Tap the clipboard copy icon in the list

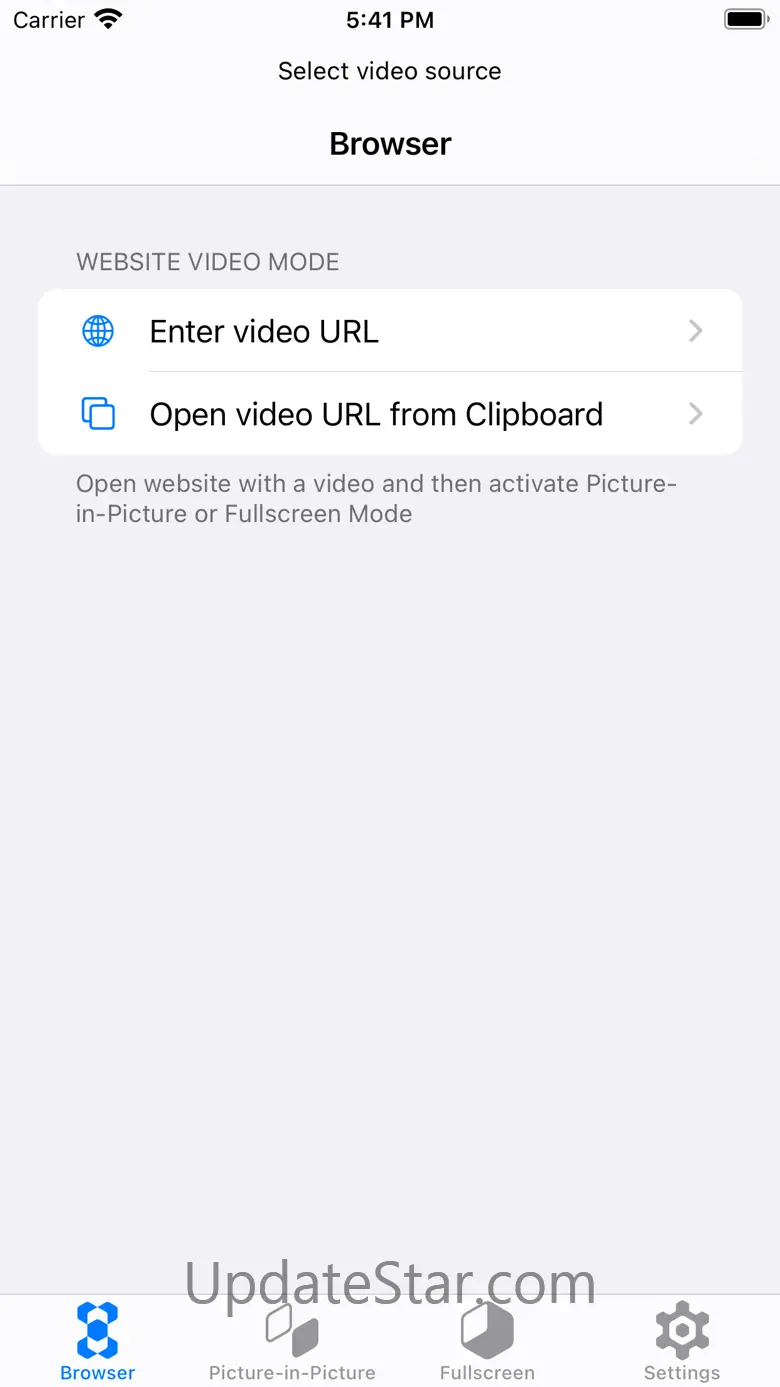click(x=98, y=414)
